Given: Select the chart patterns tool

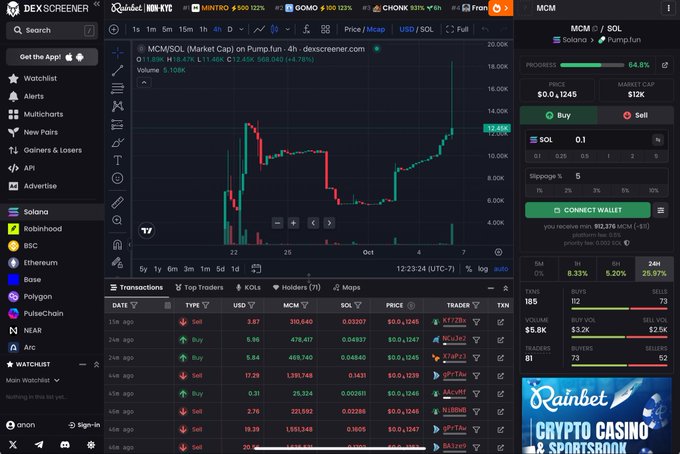Looking at the screenshot, I should click(x=118, y=106).
